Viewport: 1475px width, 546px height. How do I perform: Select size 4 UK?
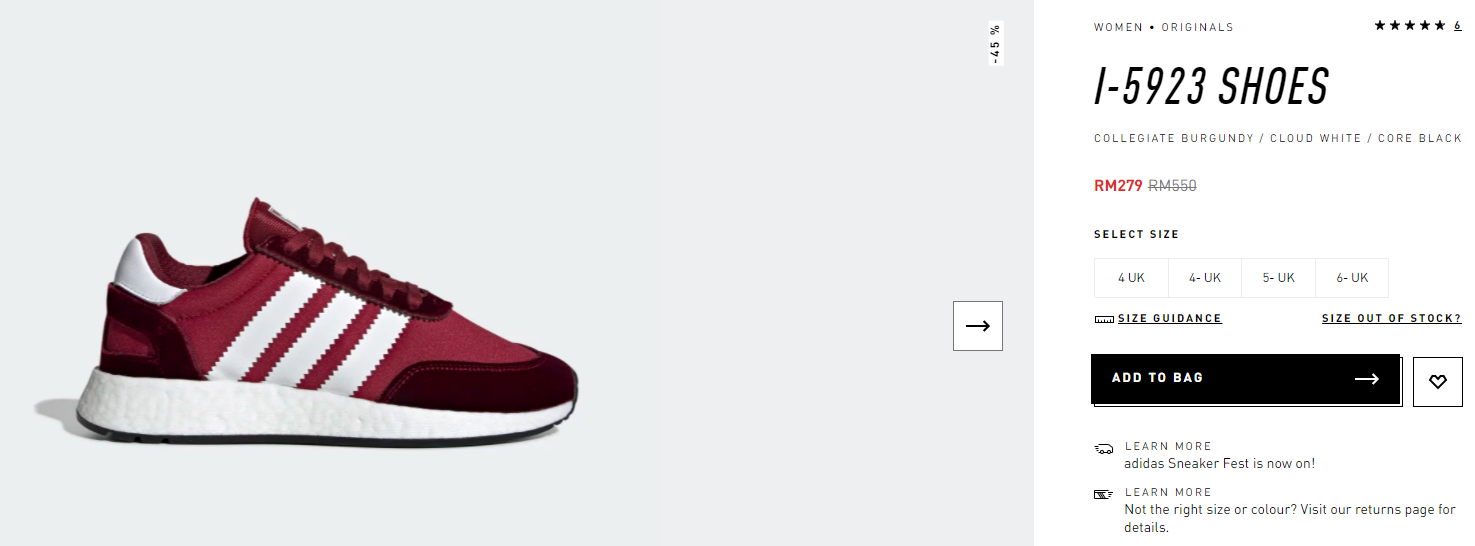1131,278
